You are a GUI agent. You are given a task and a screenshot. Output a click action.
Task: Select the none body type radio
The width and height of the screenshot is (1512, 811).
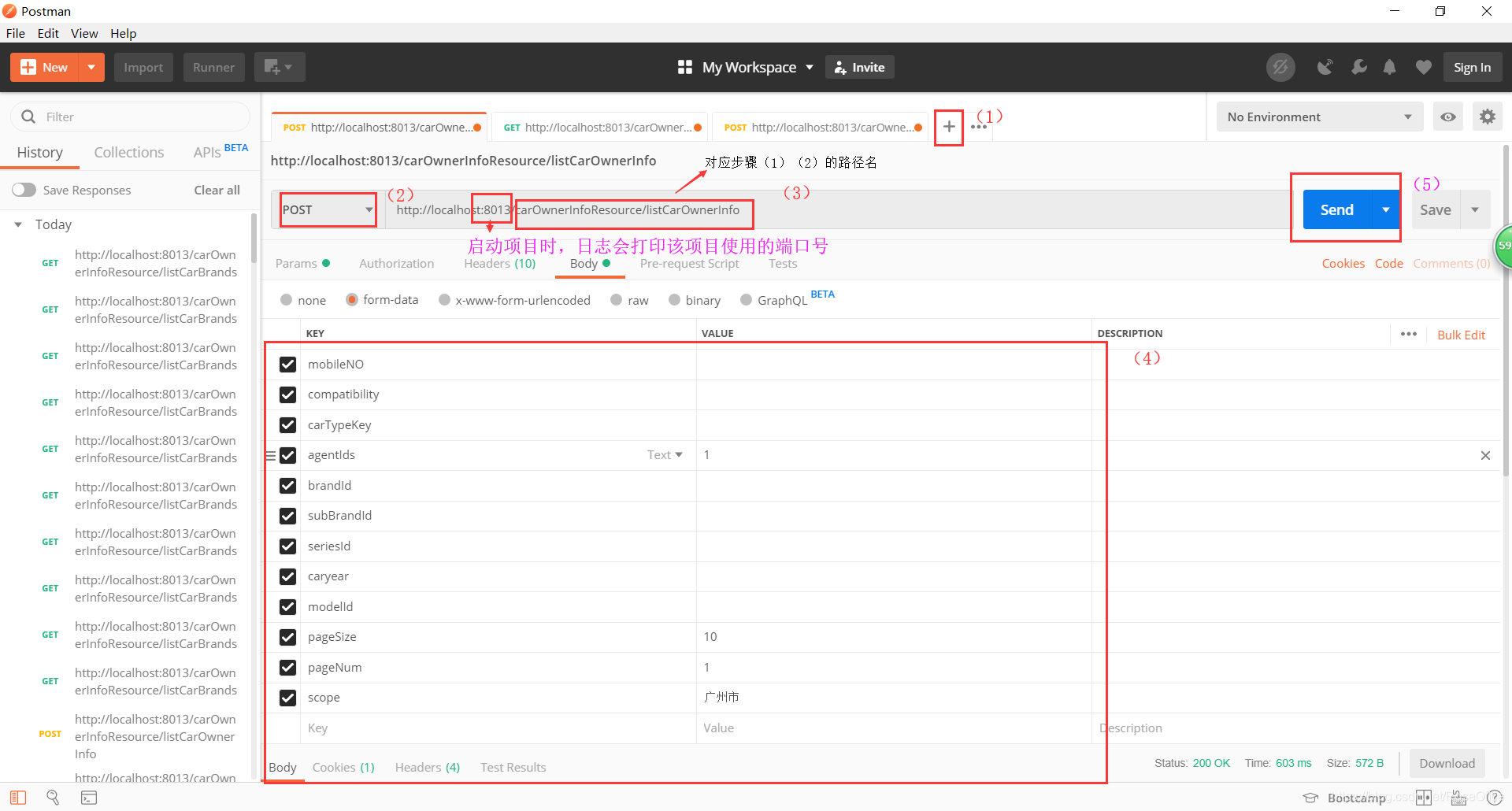point(287,300)
